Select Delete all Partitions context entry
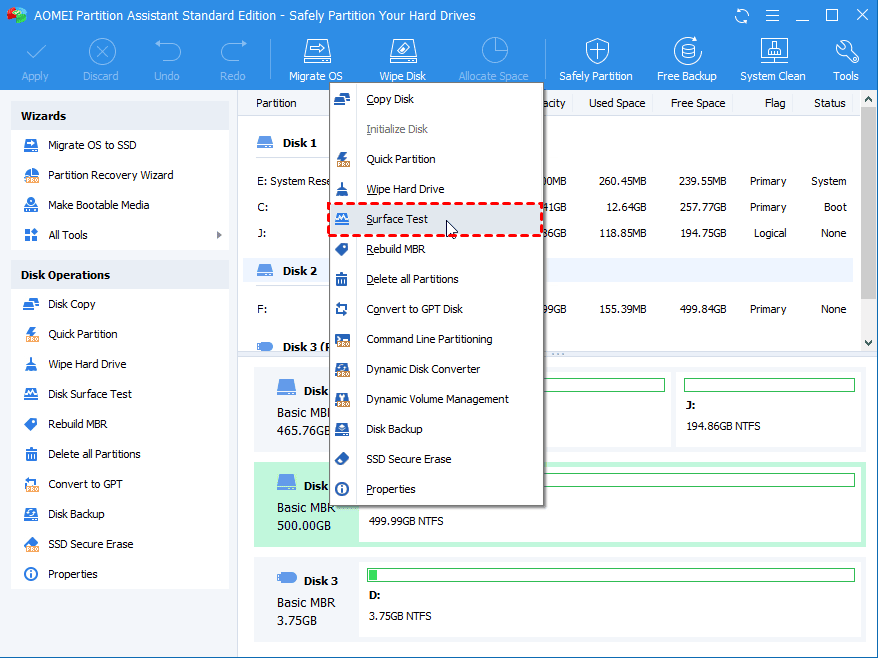Viewport: 878px width, 658px height. (436, 279)
